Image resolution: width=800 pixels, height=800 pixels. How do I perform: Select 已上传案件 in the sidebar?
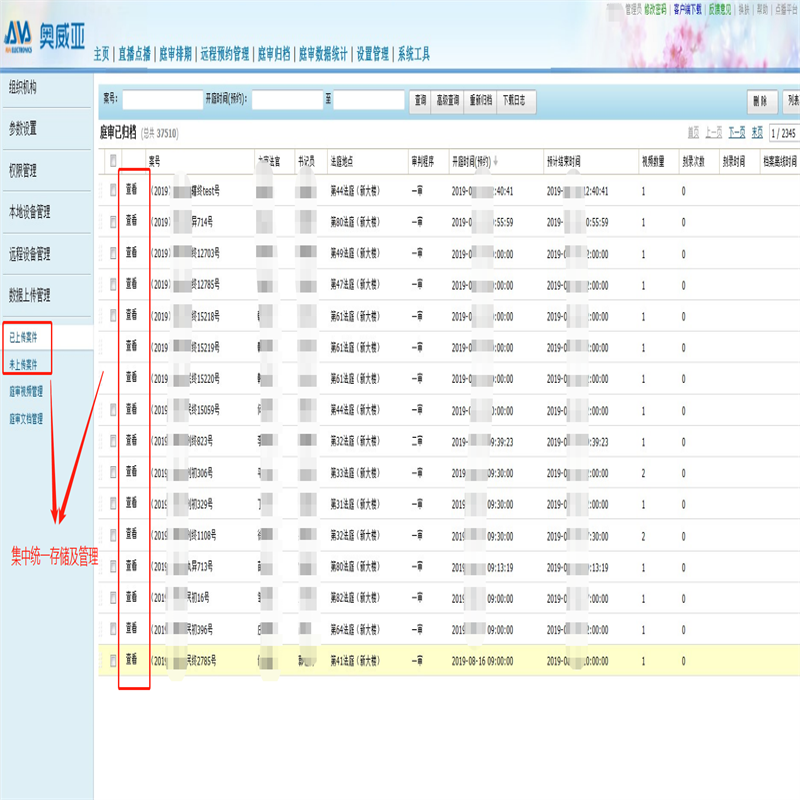23,337
